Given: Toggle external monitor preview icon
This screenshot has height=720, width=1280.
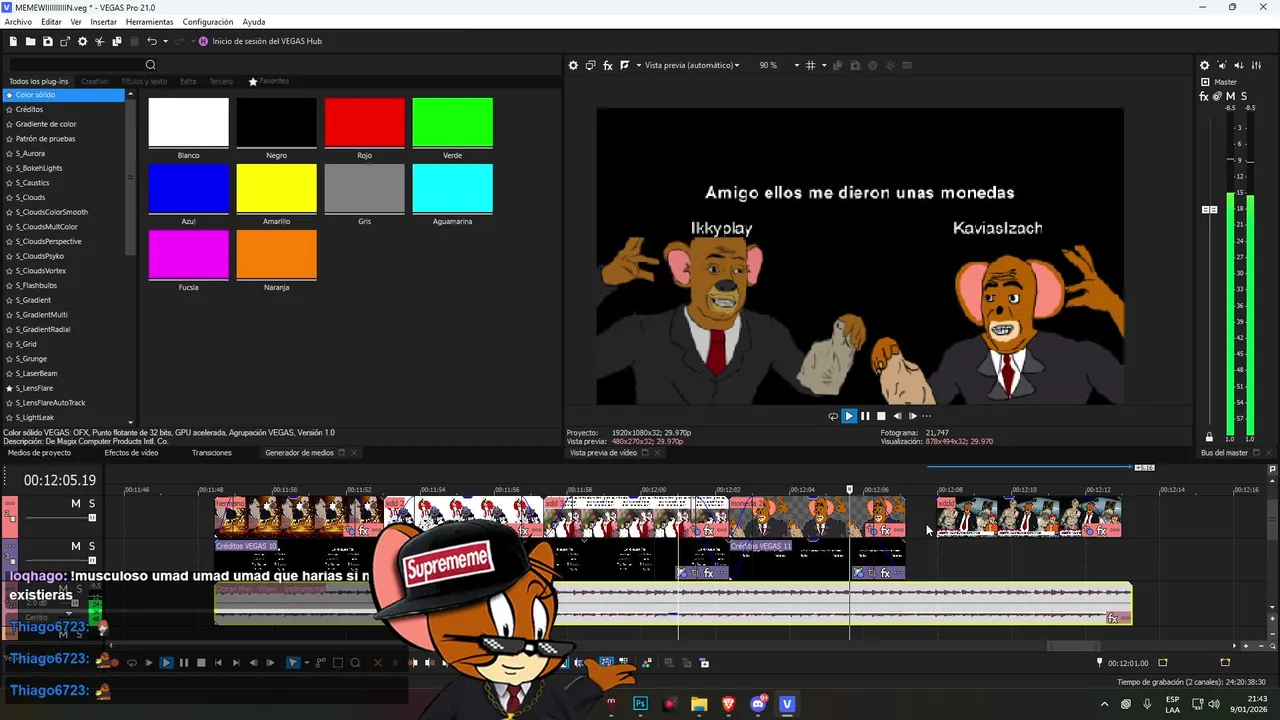Looking at the screenshot, I should (590, 65).
